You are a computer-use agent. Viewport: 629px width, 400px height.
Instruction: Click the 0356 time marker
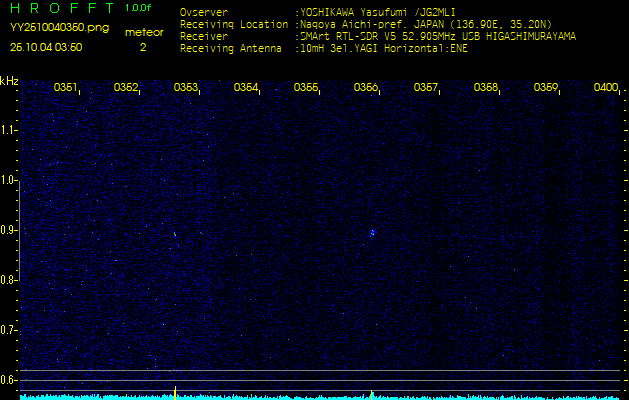[365, 87]
